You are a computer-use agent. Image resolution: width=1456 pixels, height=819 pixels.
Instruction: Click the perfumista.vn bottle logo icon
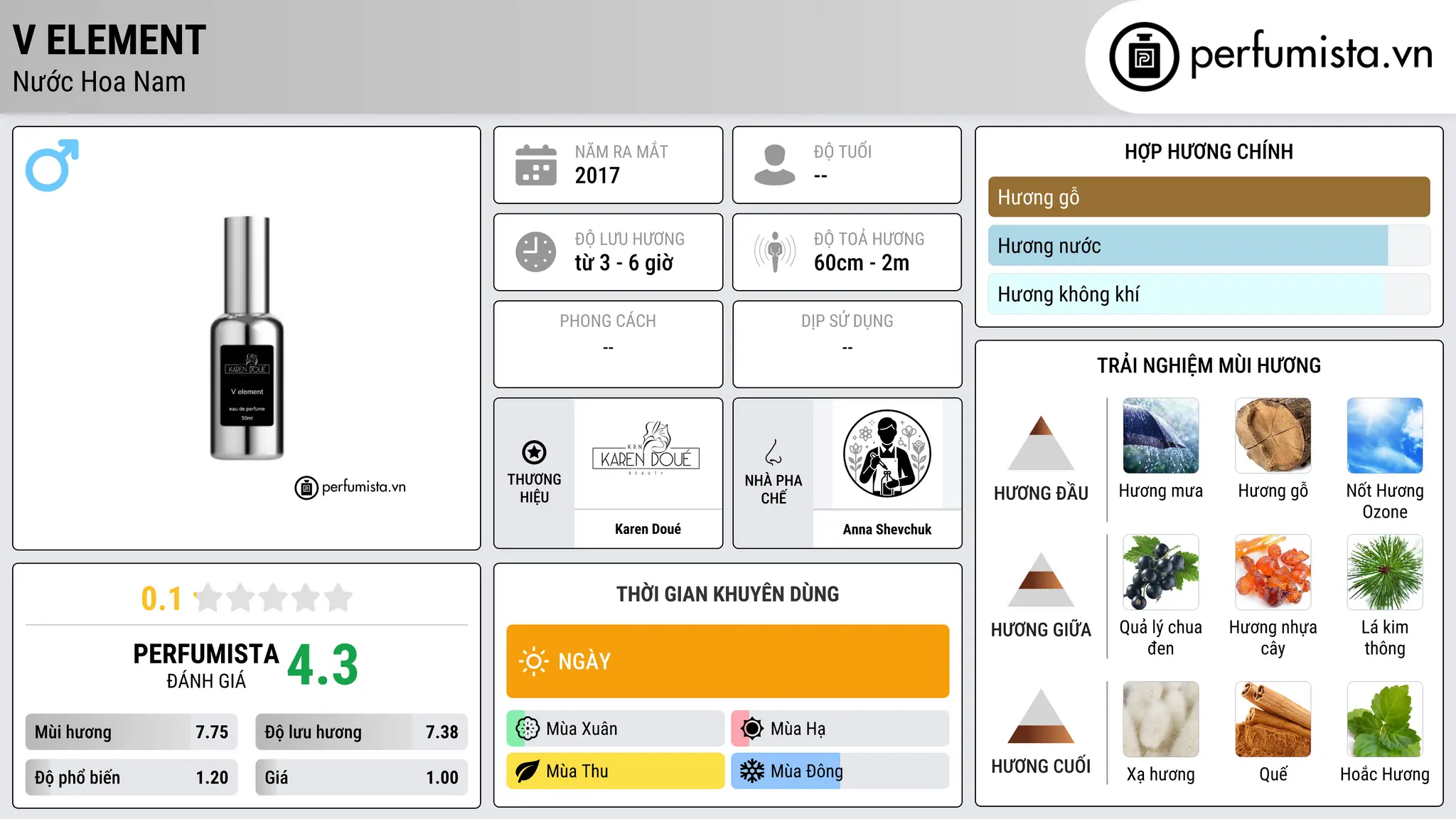pyautogui.click(x=1144, y=57)
